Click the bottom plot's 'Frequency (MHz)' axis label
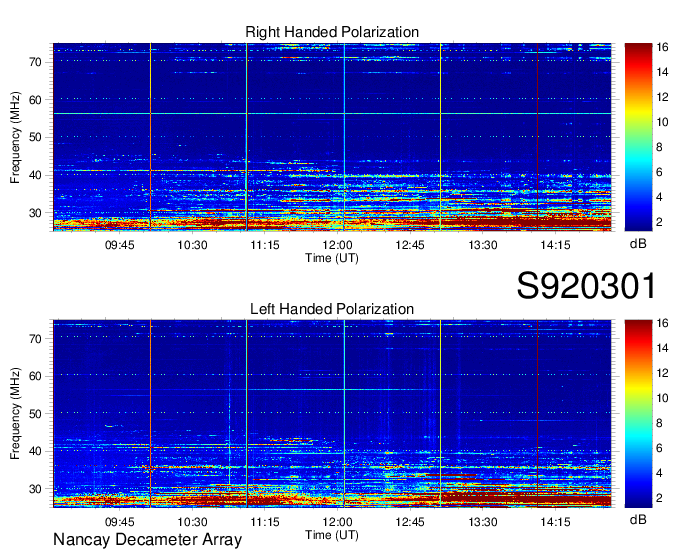Screen dimensions: 680x552 point(15,414)
